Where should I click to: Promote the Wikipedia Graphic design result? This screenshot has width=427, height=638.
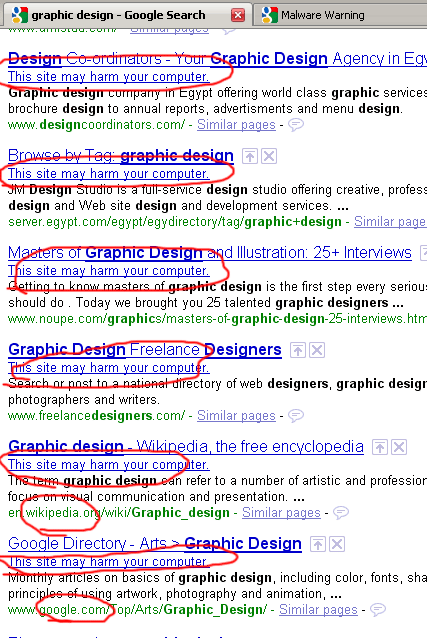point(380,447)
